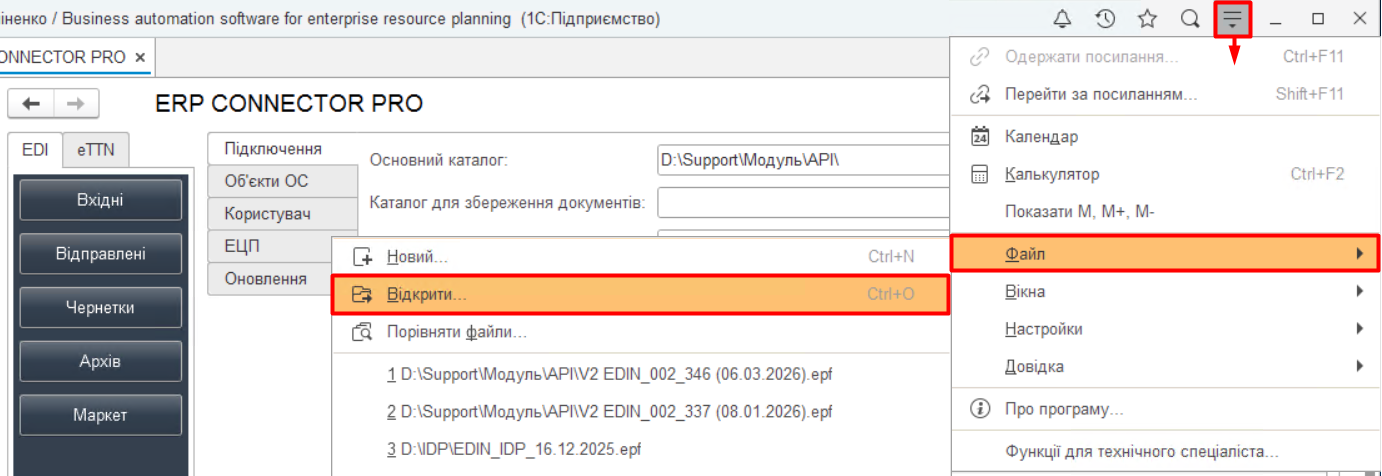Open the service main menu icon
The image size is (1382, 476).
click(x=1233, y=19)
